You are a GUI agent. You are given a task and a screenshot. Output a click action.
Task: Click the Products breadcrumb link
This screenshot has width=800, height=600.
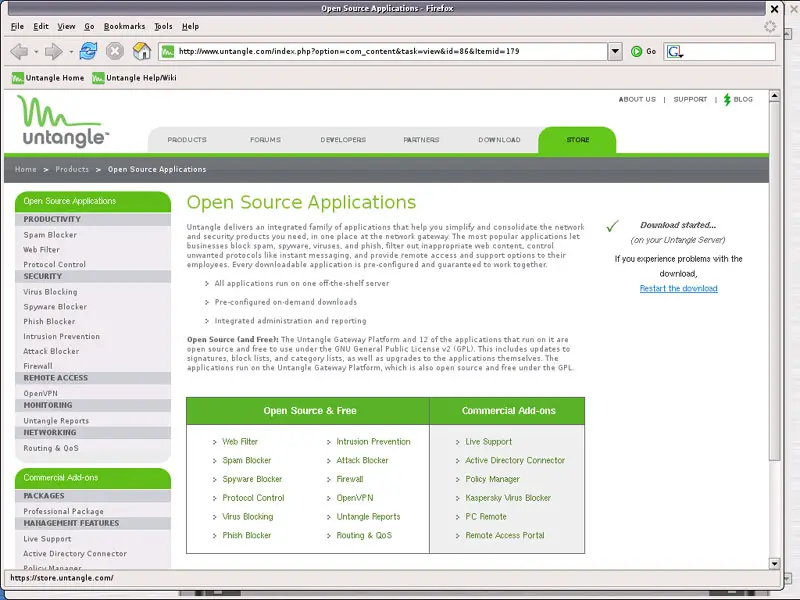pyautogui.click(x=72, y=169)
